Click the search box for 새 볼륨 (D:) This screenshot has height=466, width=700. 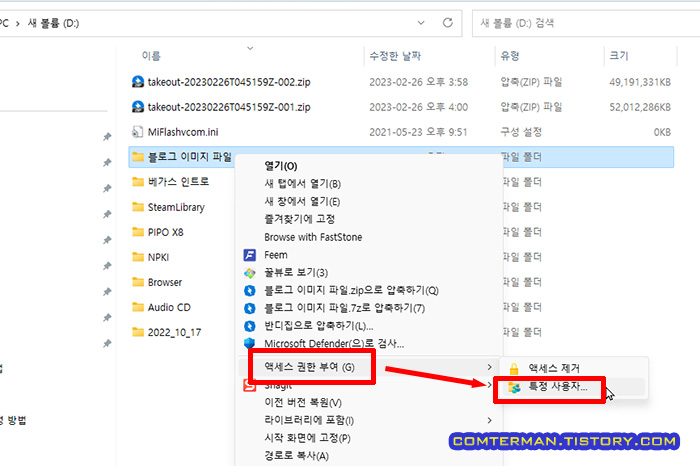tap(586, 23)
